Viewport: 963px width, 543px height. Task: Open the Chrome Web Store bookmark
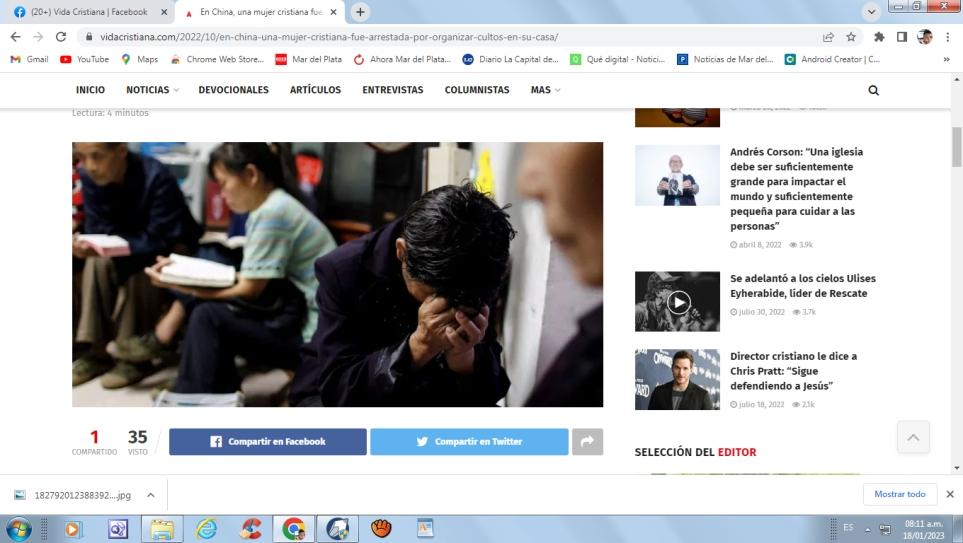coord(217,60)
